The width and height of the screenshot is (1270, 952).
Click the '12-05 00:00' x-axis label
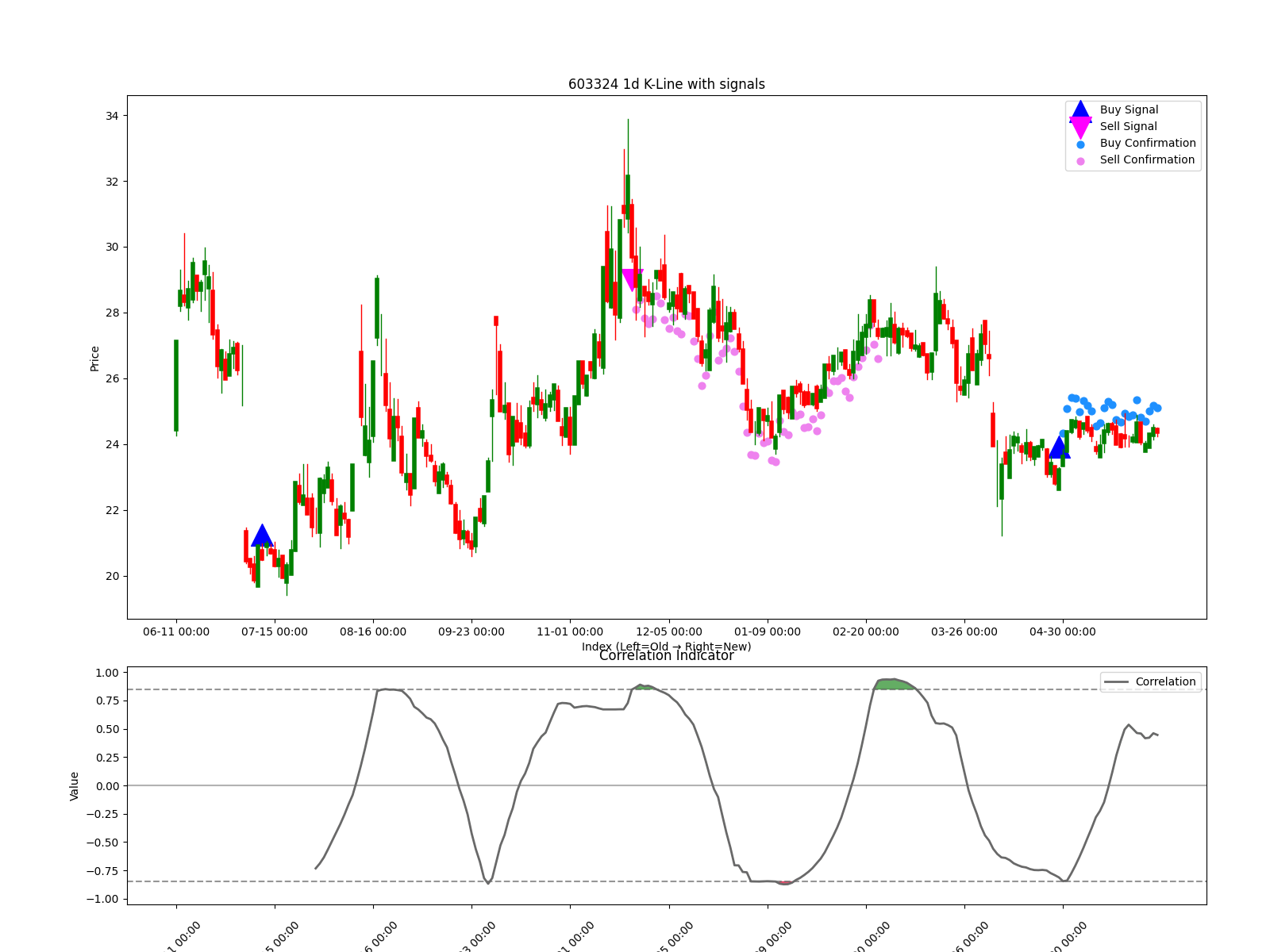pyautogui.click(x=669, y=631)
